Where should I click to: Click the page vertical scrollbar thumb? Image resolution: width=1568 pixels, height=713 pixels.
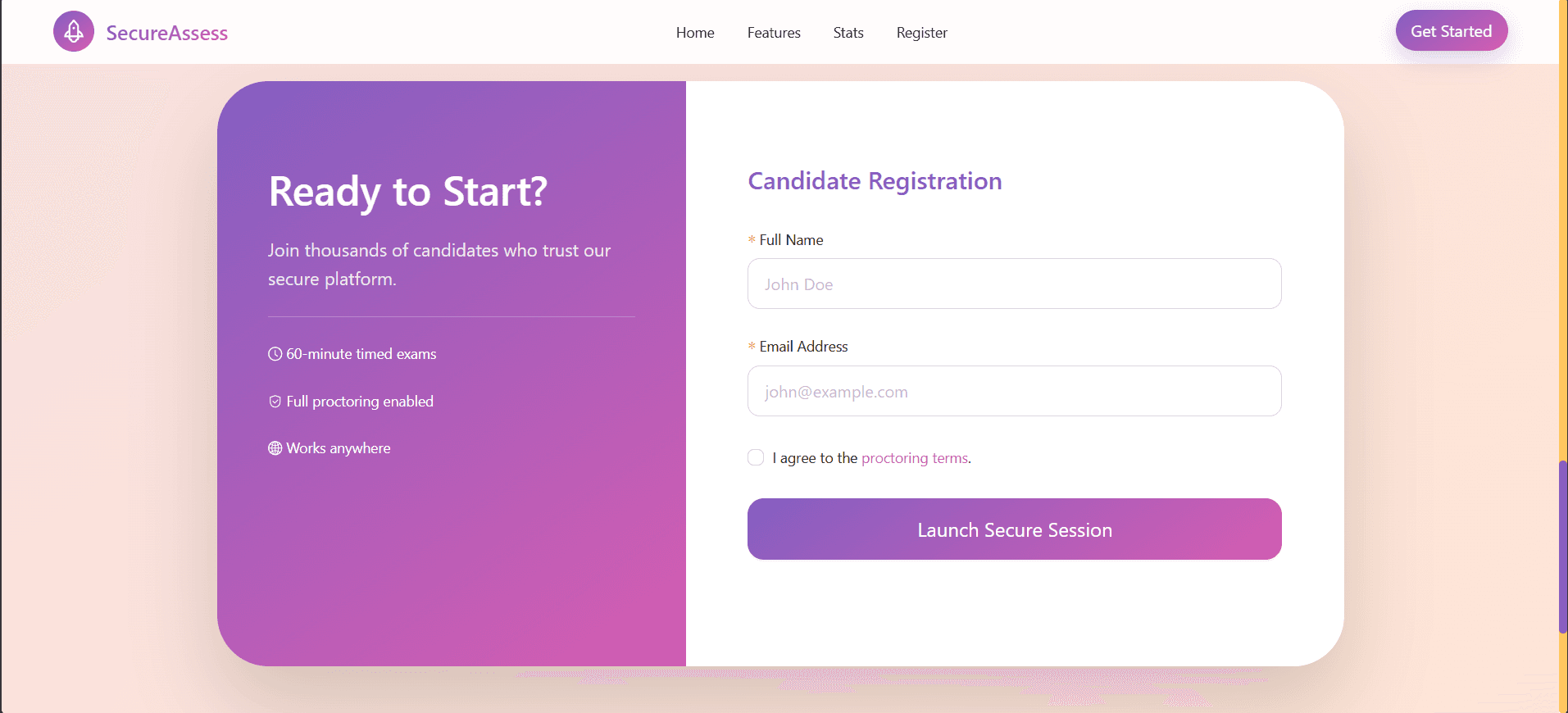coord(1562,547)
